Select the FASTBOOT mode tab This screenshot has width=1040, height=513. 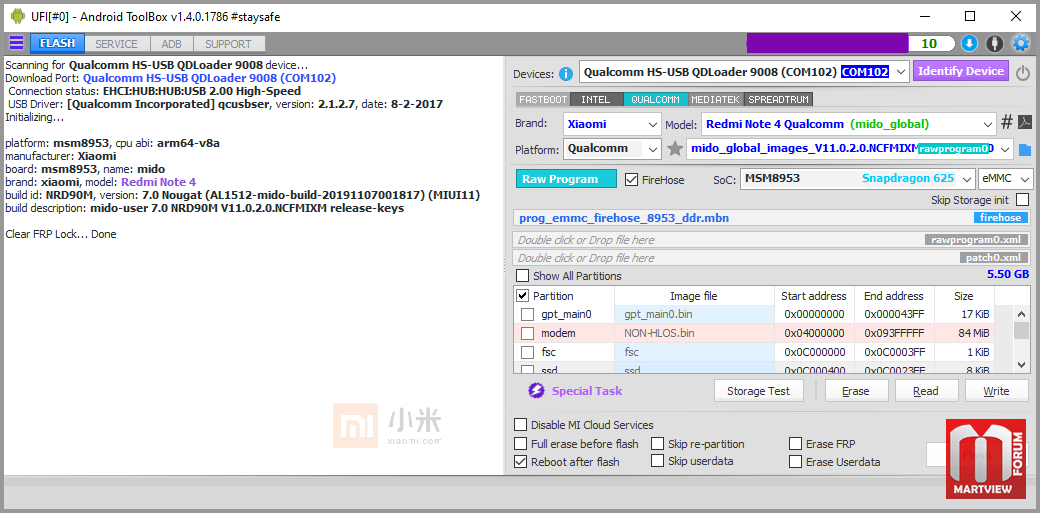543,100
